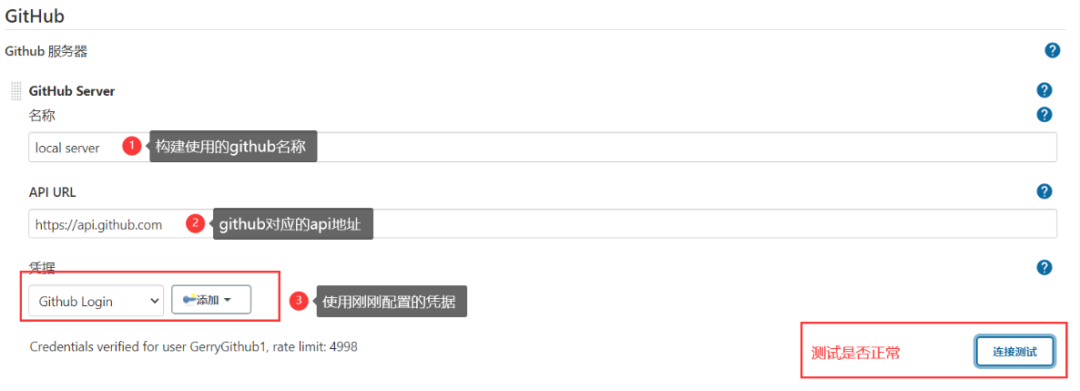
Task: Click the red 测试是否正常 label
Action: point(856,353)
